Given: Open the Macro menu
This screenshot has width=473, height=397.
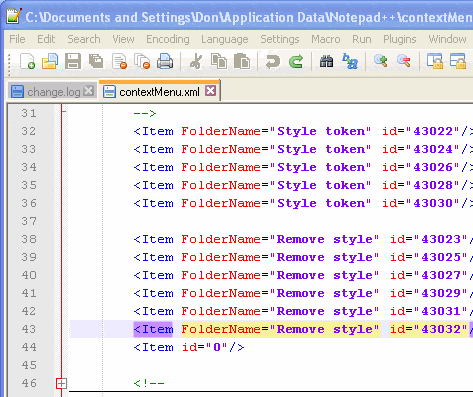Looking at the screenshot, I should point(326,39).
